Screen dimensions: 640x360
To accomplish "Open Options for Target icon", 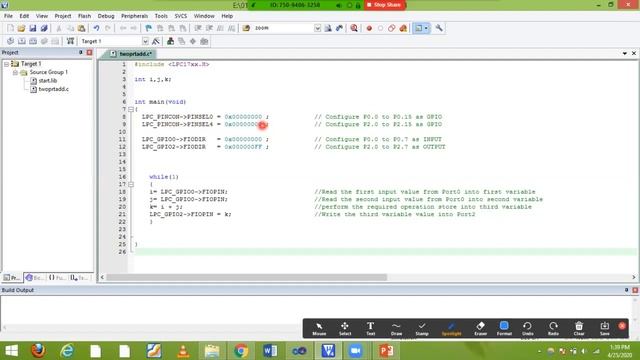I will tap(156, 41).
